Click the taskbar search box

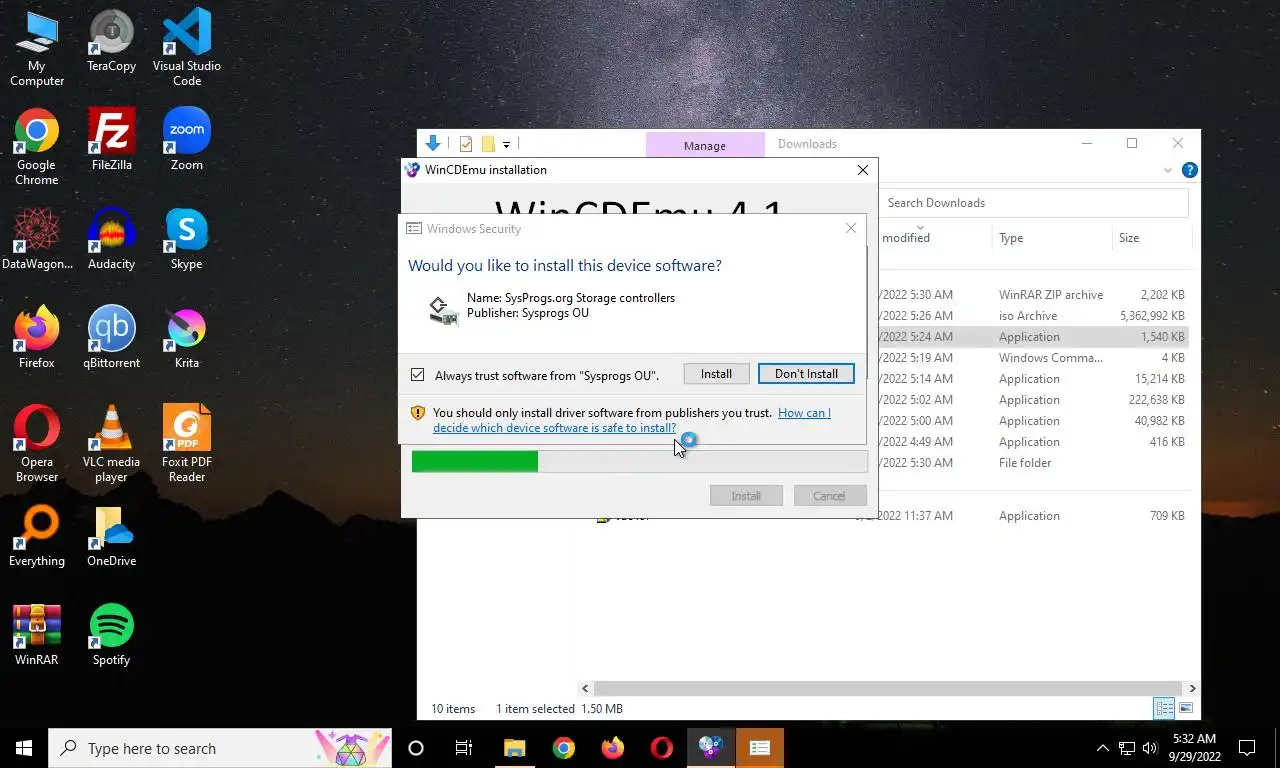coord(220,748)
